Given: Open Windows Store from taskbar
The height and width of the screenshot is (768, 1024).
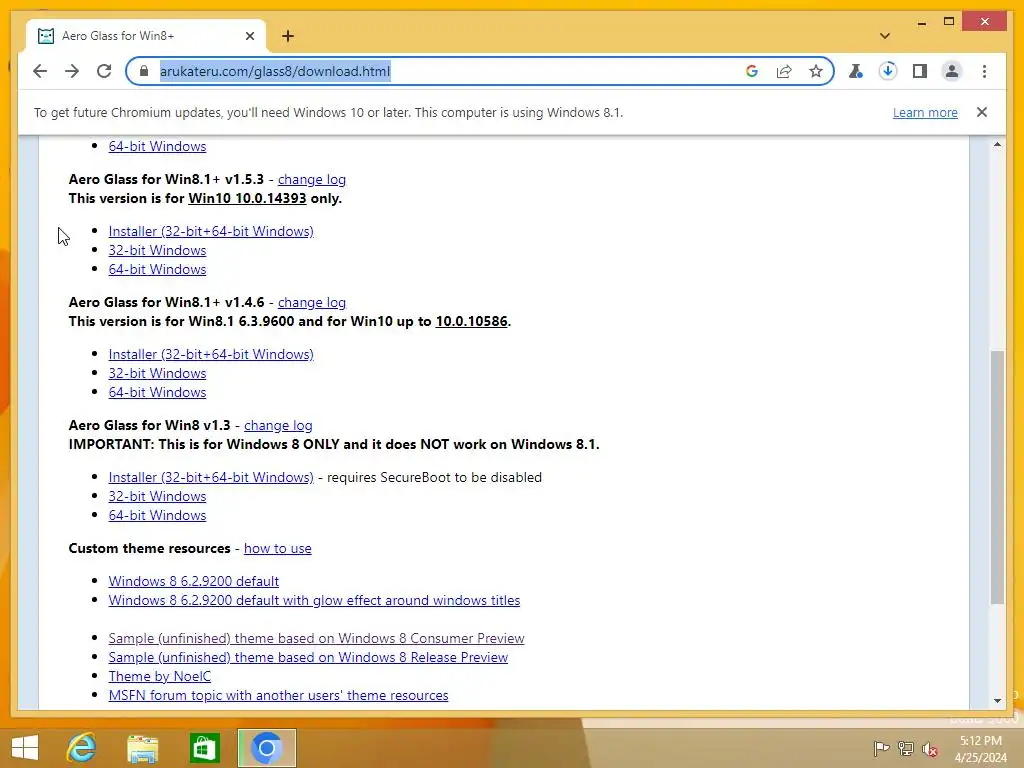Looking at the screenshot, I should click(204, 748).
